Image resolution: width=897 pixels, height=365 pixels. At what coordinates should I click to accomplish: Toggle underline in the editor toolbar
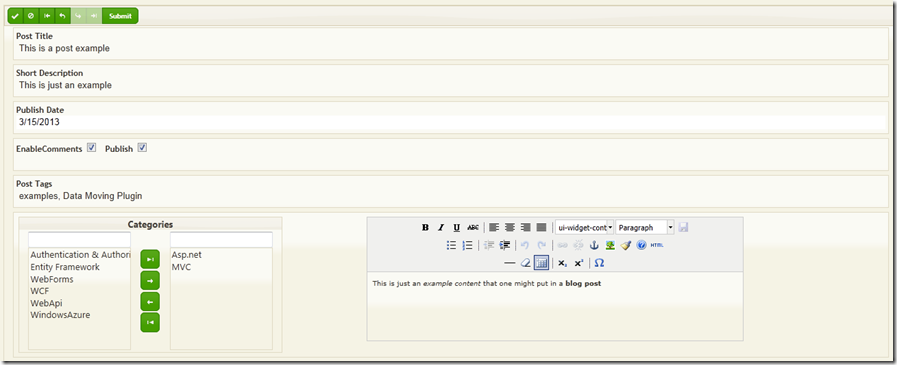(x=457, y=228)
